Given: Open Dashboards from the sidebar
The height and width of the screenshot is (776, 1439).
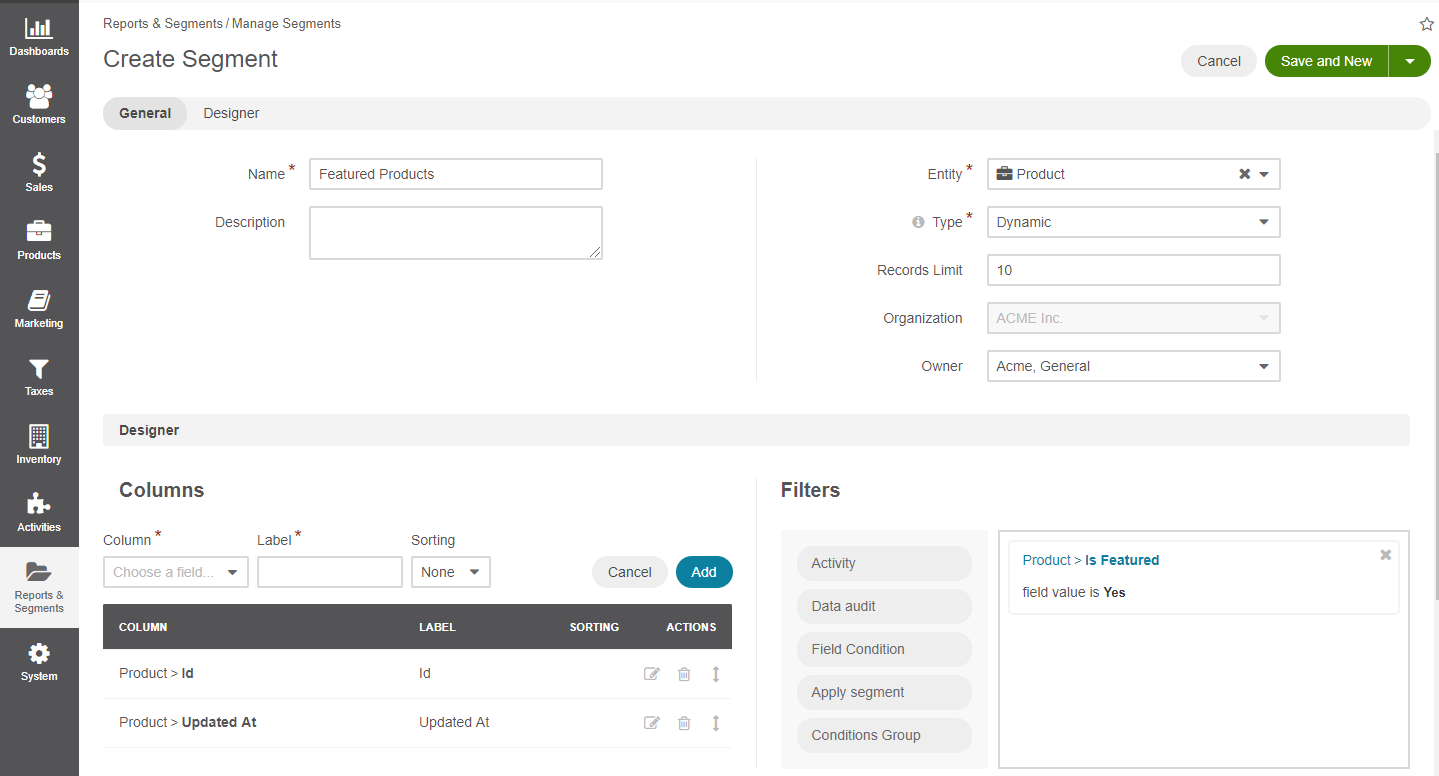Looking at the screenshot, I should pyautogui.click(x=39, y=38).
